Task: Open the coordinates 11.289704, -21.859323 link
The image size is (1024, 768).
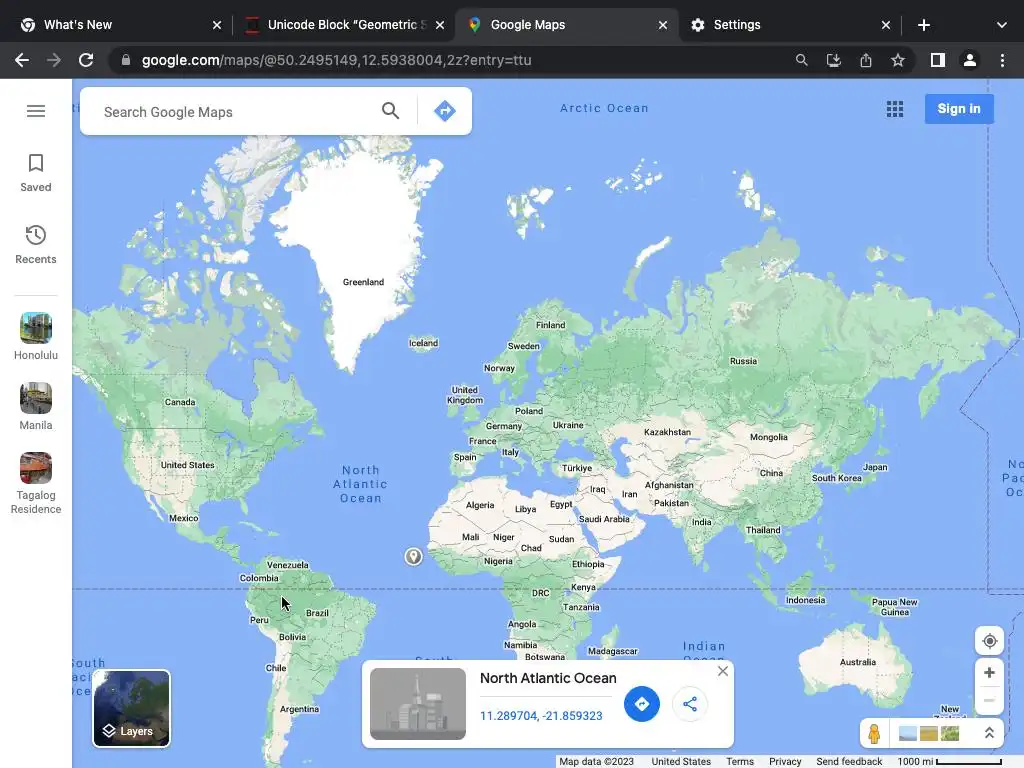Action: [541, 716]
